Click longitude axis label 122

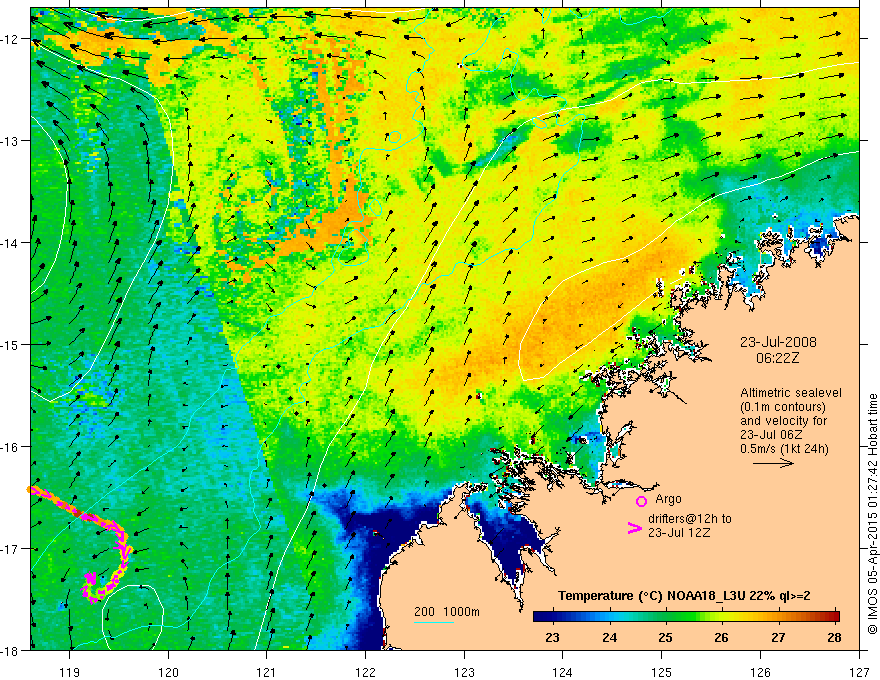365,672
